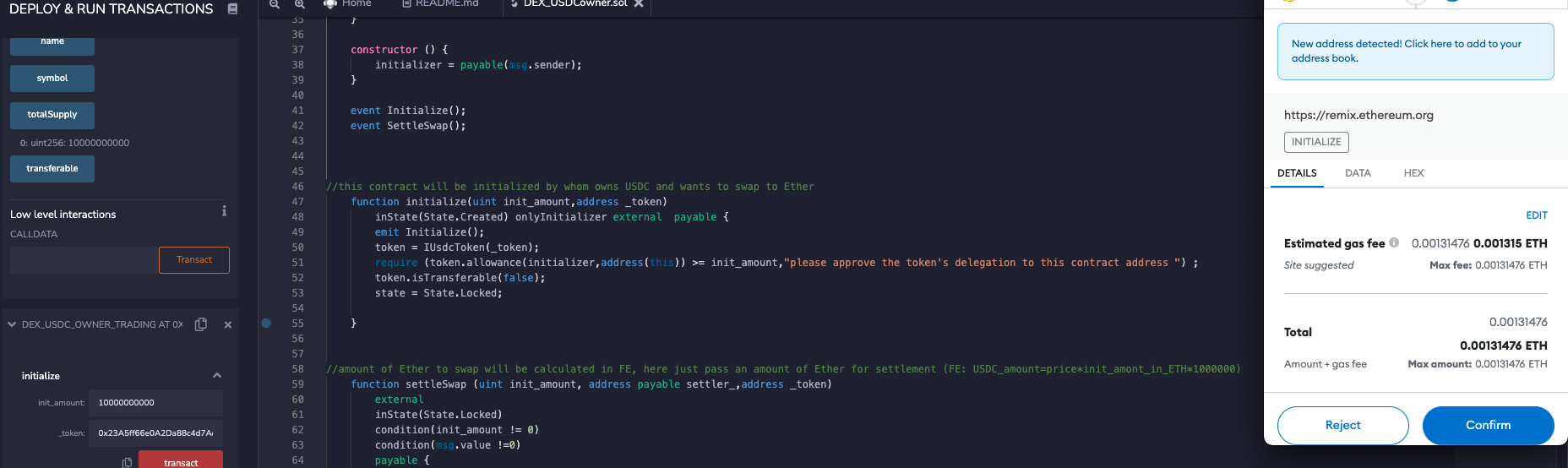The height and width of the screenshot is (468, 1568).
Task: Open the README.md tab
Action: [440, 3]
